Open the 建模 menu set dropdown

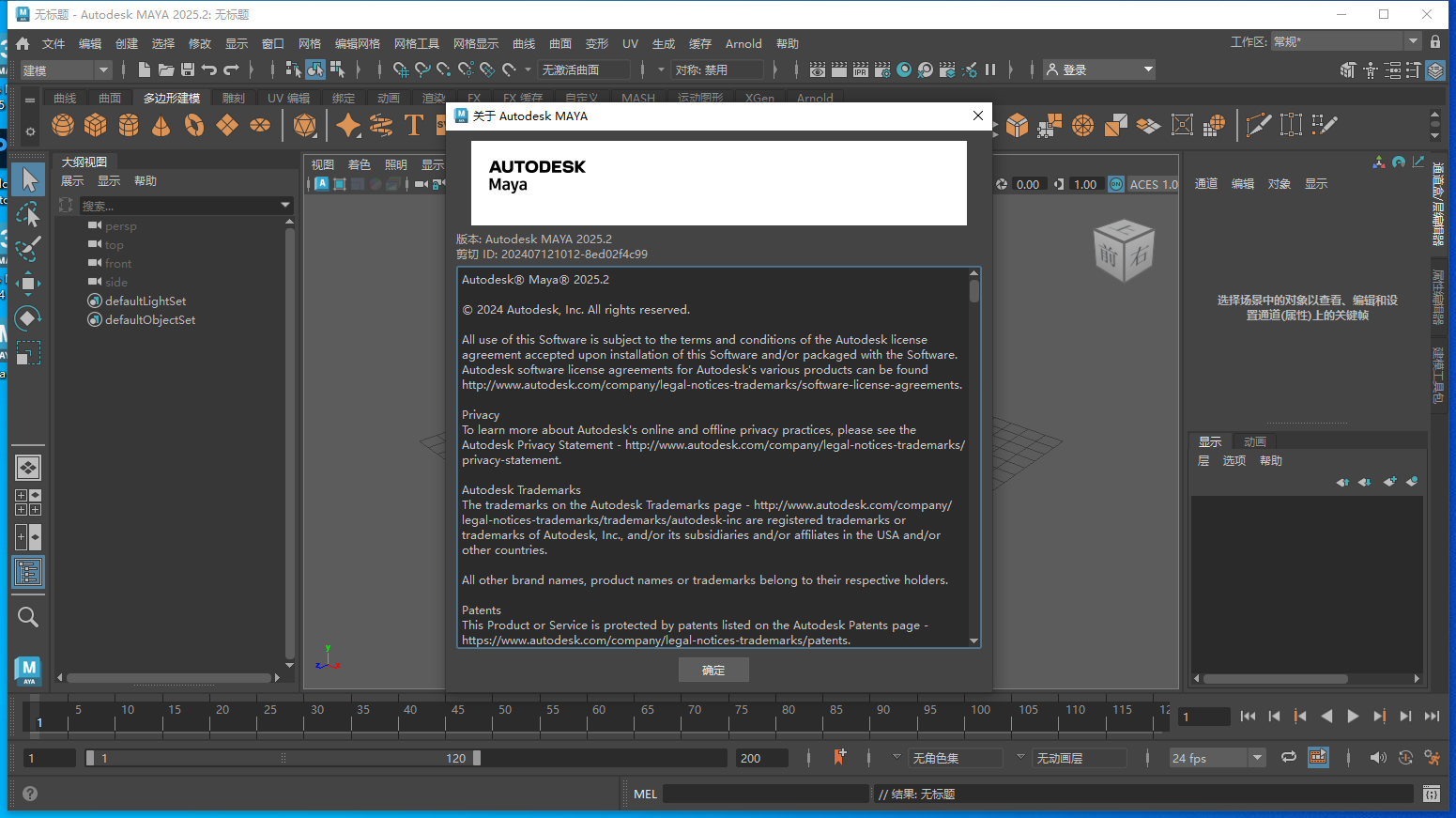(66, 70)
